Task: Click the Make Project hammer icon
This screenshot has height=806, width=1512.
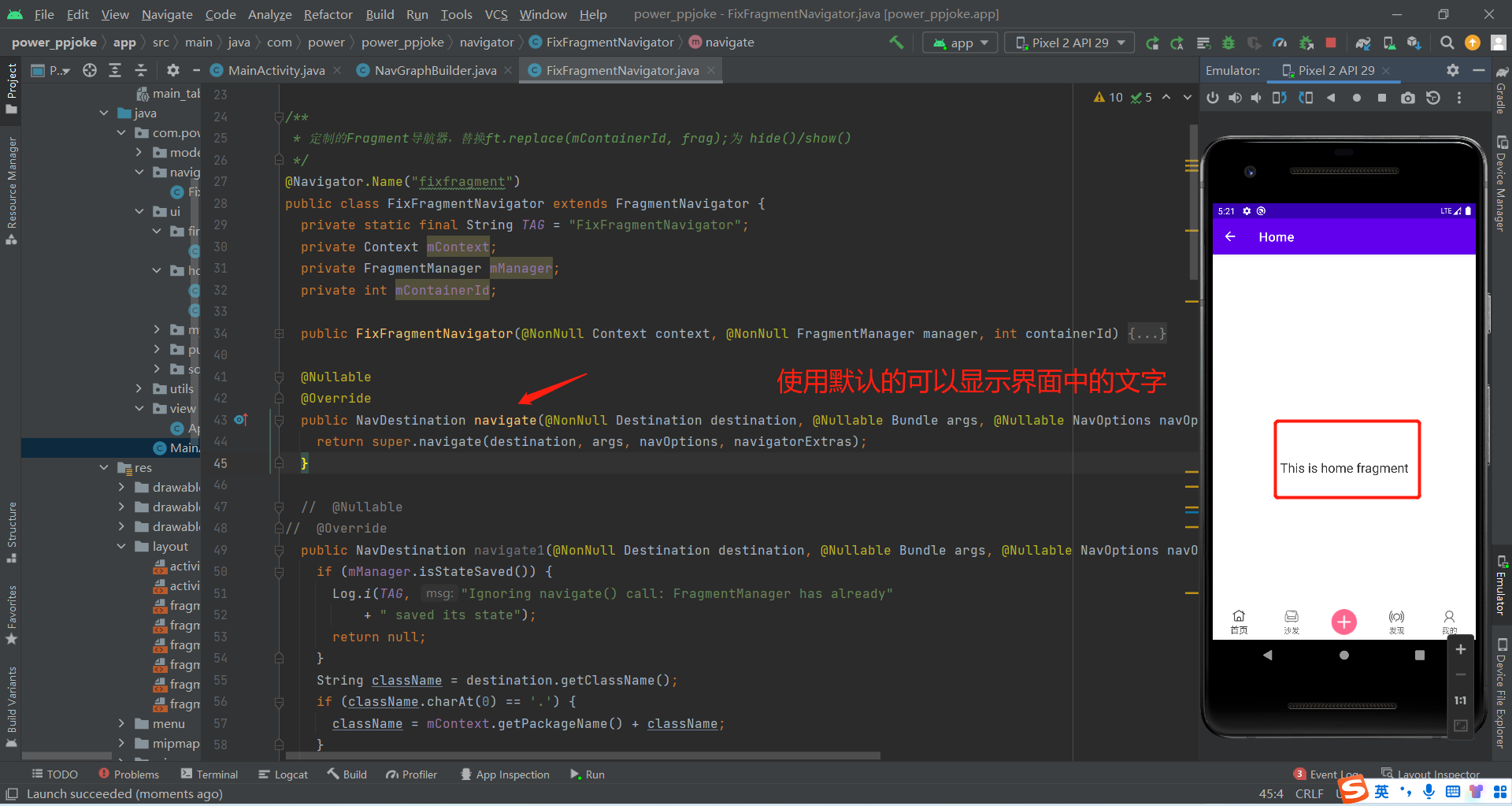Action: (896, 43)
